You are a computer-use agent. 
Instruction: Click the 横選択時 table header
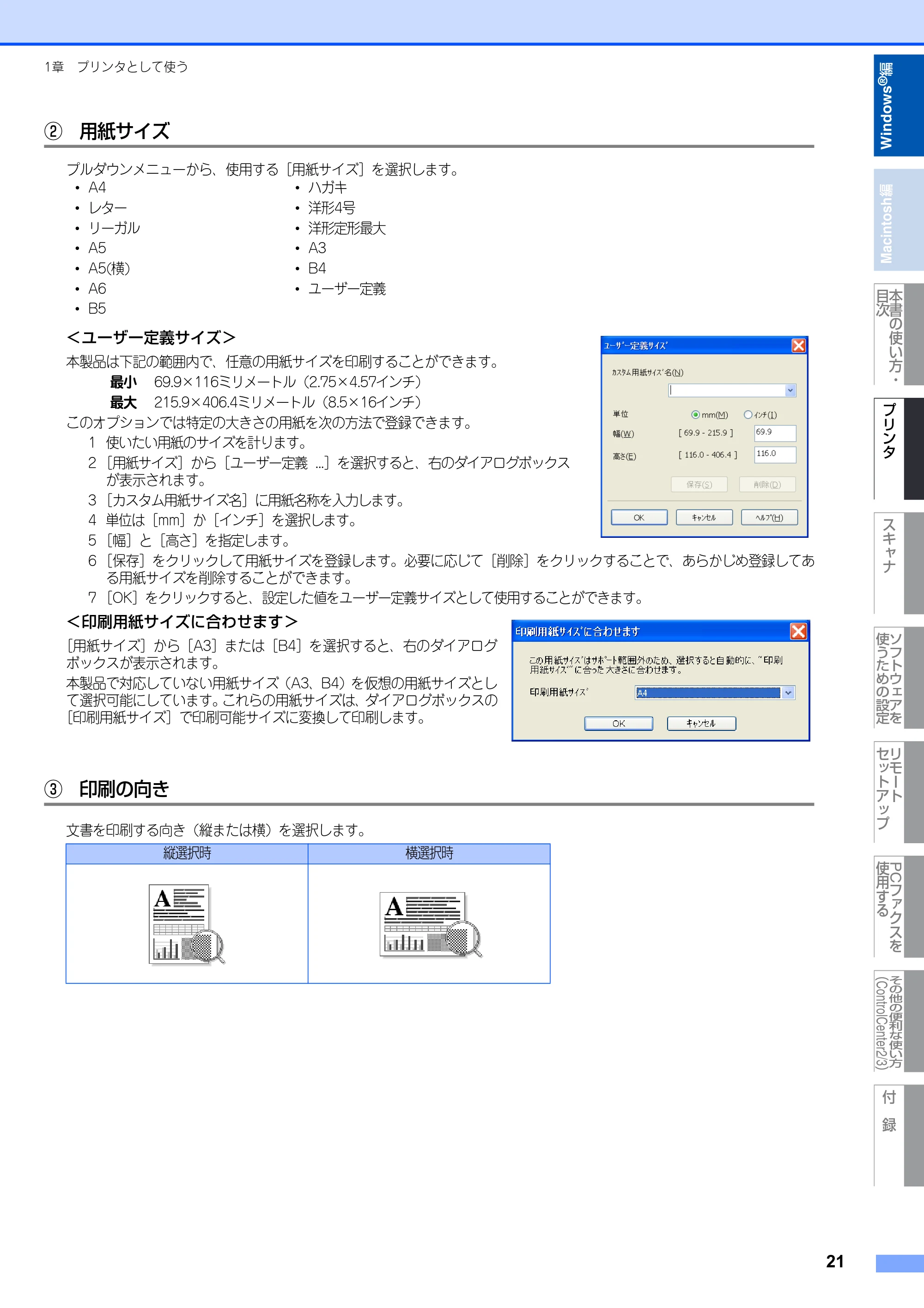point(429,853)
